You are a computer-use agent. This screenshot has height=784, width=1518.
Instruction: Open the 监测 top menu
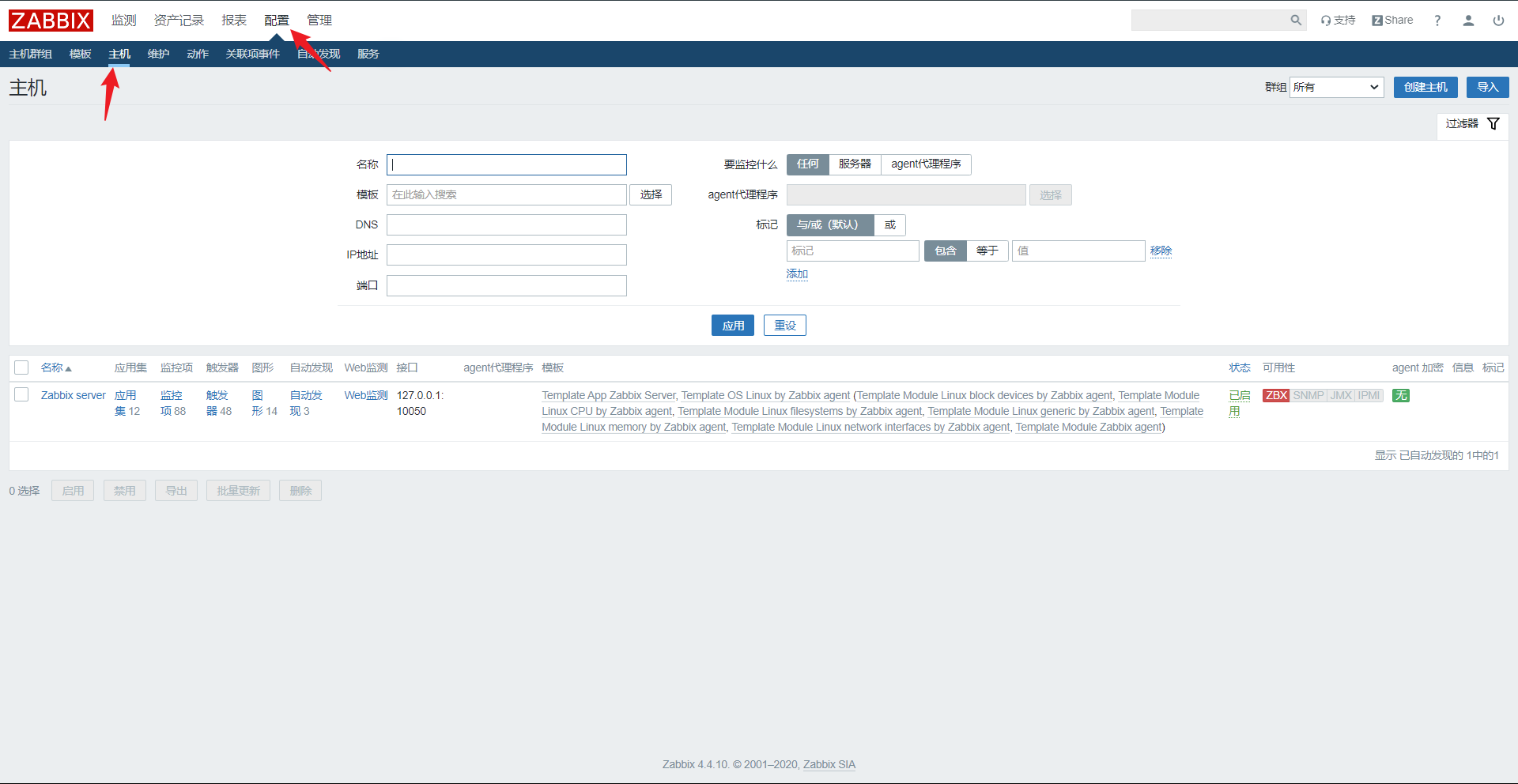124,21
